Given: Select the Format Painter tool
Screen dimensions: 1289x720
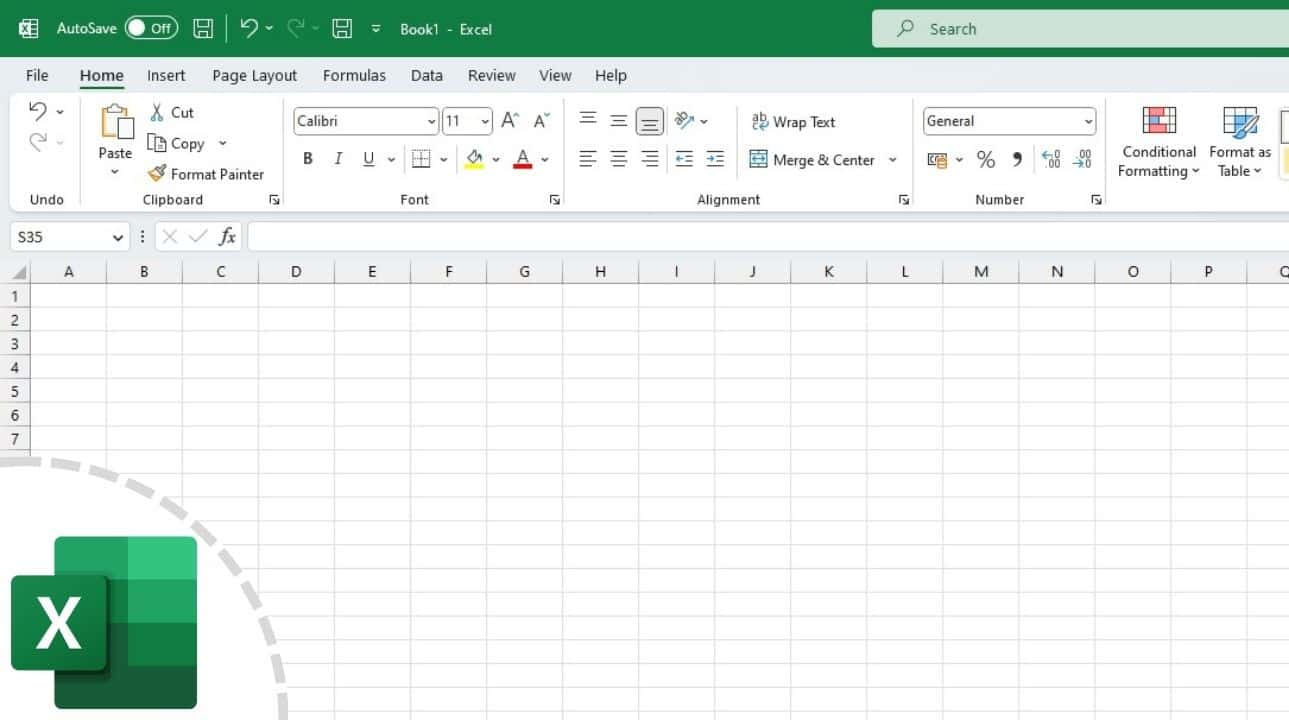Looking at the screenshot, I should pyautogui.click(x=206, y=173).
